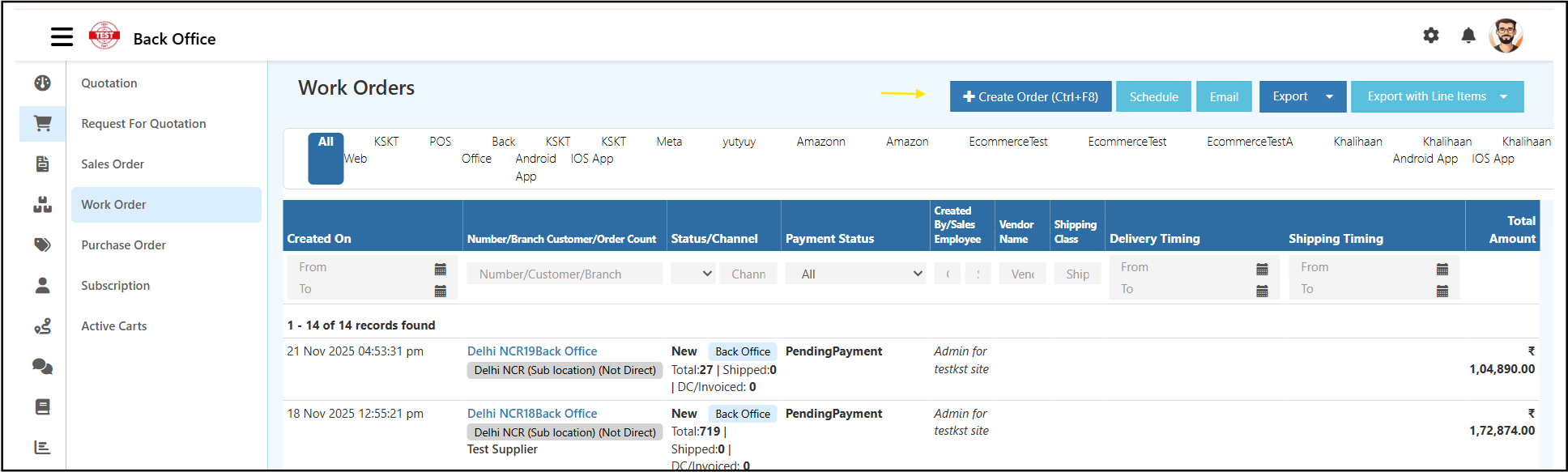Switch to the POS channel tab
Viewport: 1568px width, 472px height.
tap(440, 142)
